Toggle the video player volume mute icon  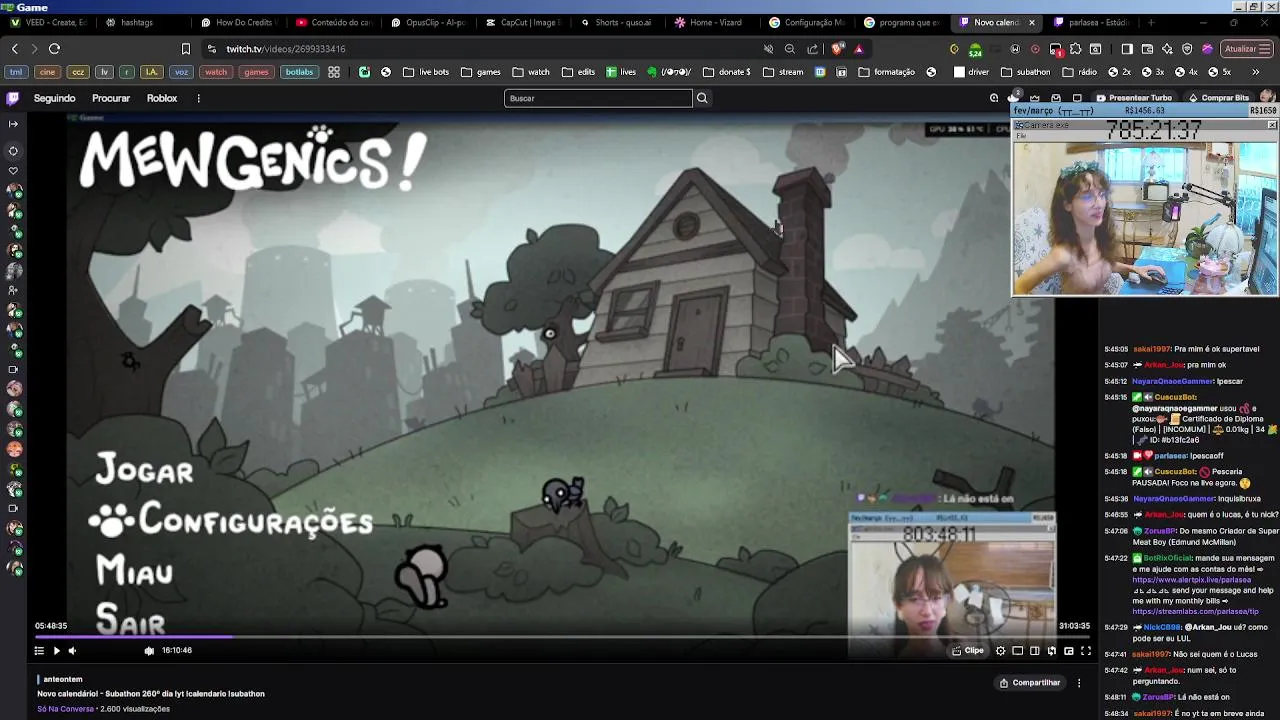point(72,651)
